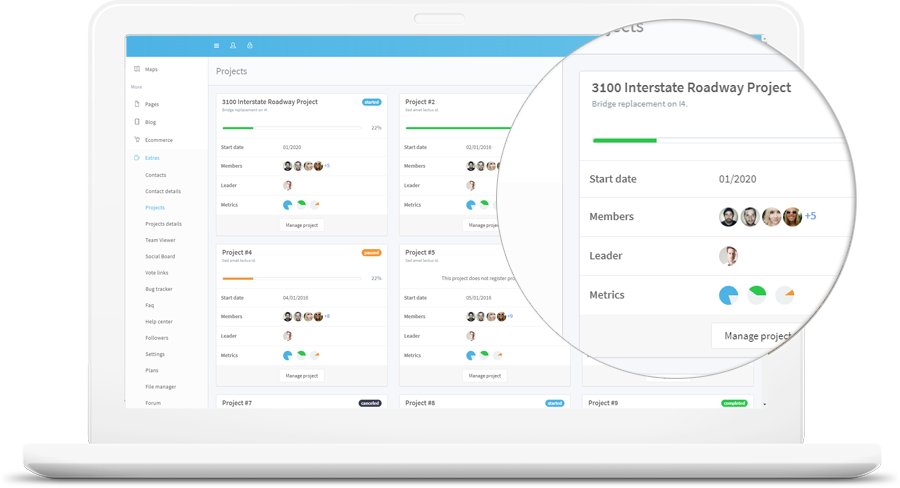Screen dimensions: 900x488
Task: Open orange pie metric of Project #5
Action: tap(498, 355)
